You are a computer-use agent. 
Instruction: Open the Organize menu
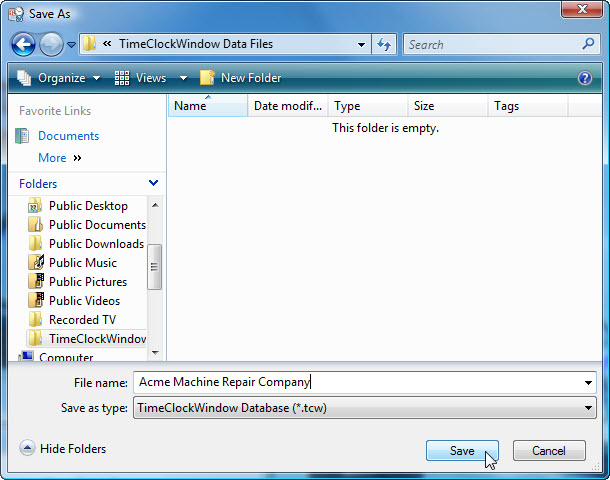[60, 78]
